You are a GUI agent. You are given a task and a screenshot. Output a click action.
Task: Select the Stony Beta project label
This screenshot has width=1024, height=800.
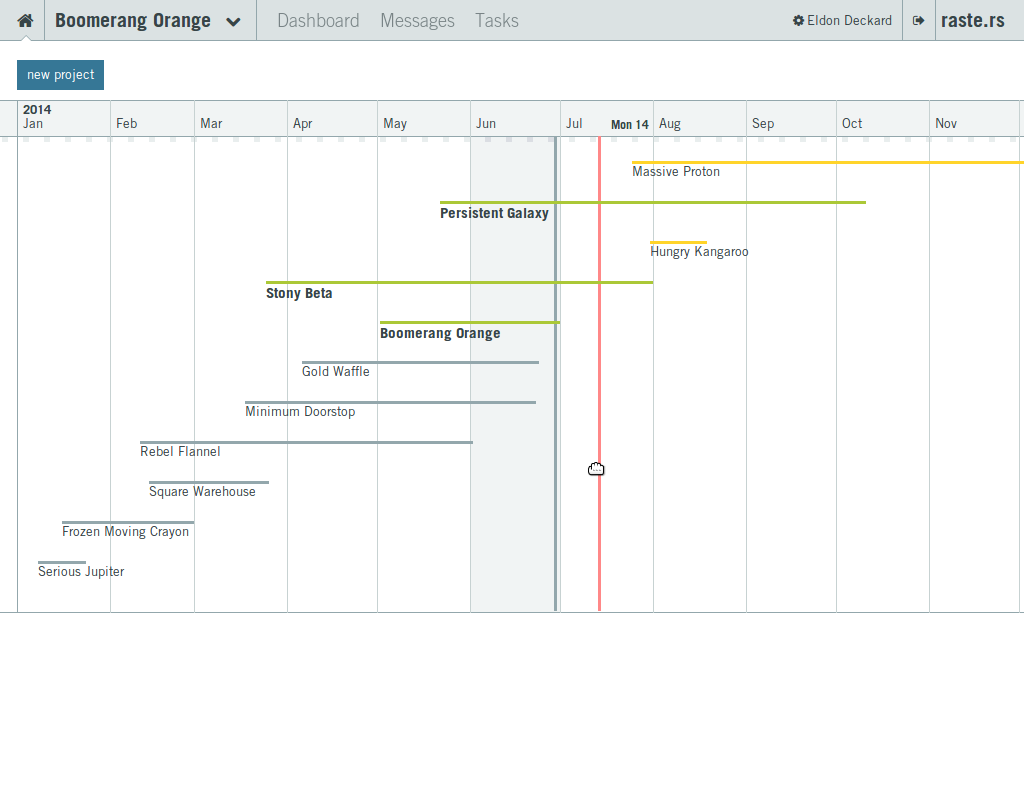click(x=299, y=293)
